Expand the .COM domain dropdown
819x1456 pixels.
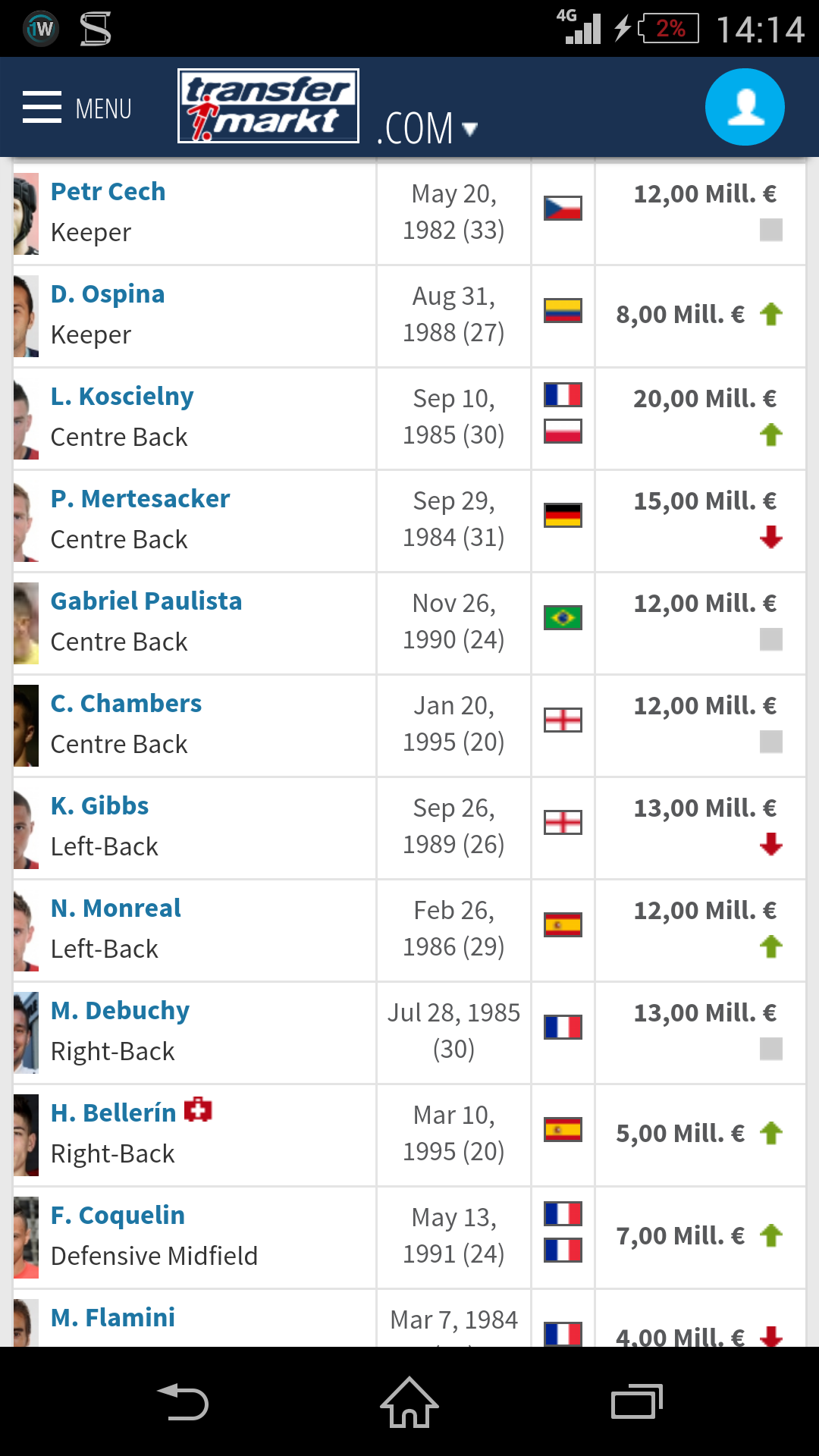(427, 128)
